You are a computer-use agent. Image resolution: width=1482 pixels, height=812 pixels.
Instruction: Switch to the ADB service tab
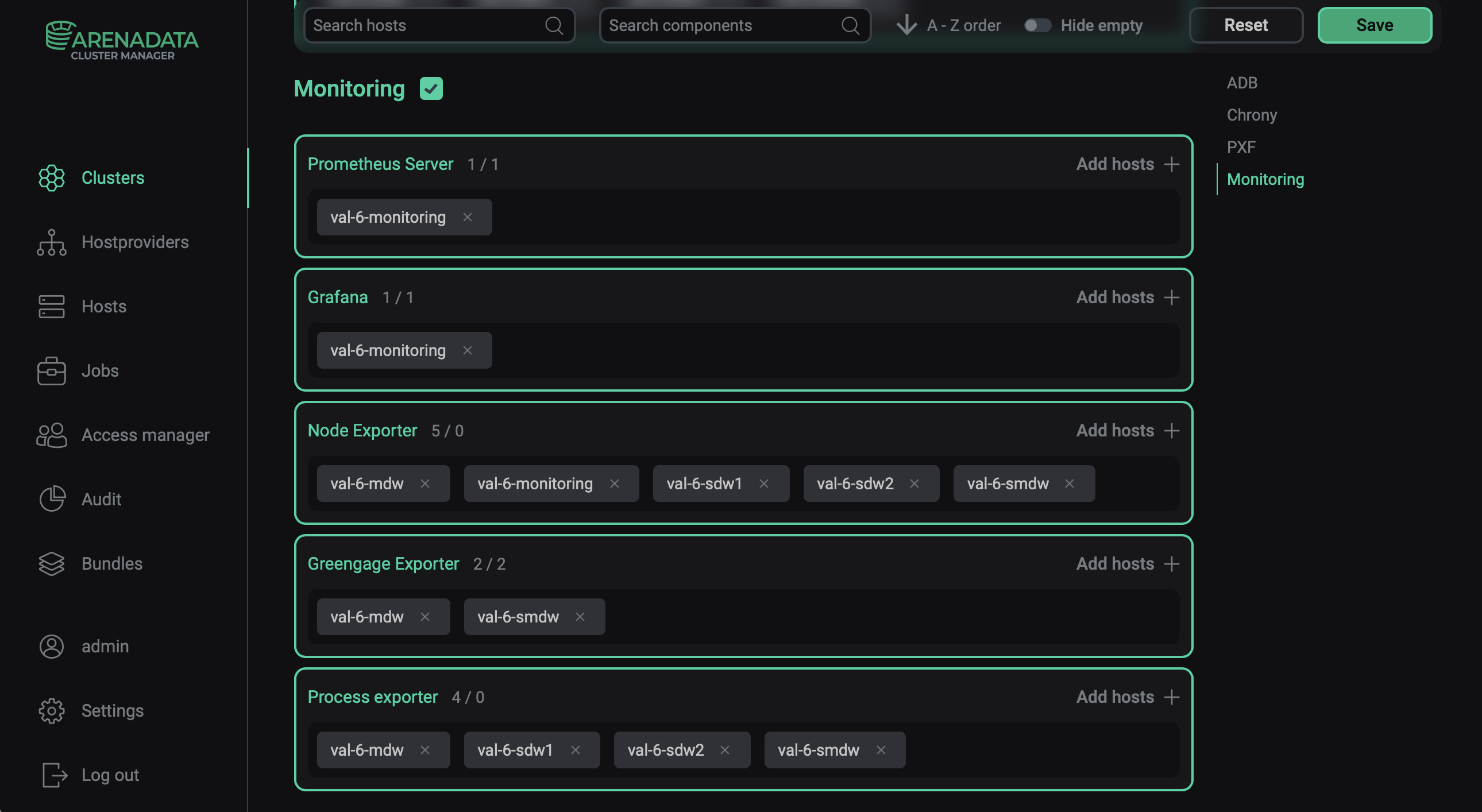click(1242, 82)
